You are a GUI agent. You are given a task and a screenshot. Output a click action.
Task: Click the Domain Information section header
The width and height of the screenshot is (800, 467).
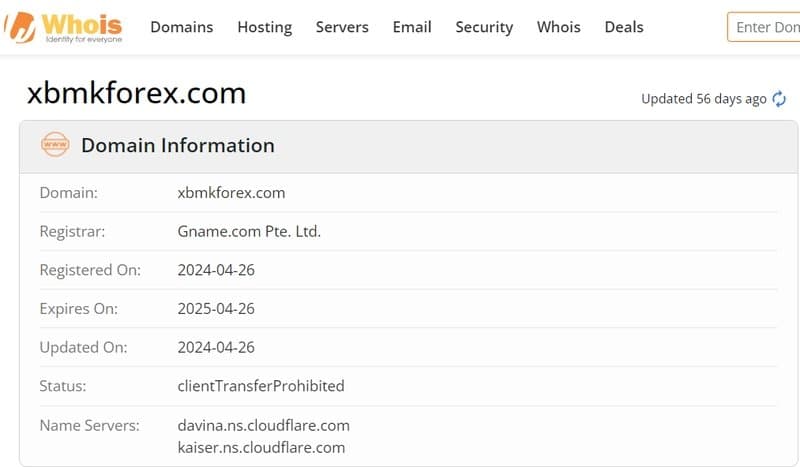tap(177, 145)
